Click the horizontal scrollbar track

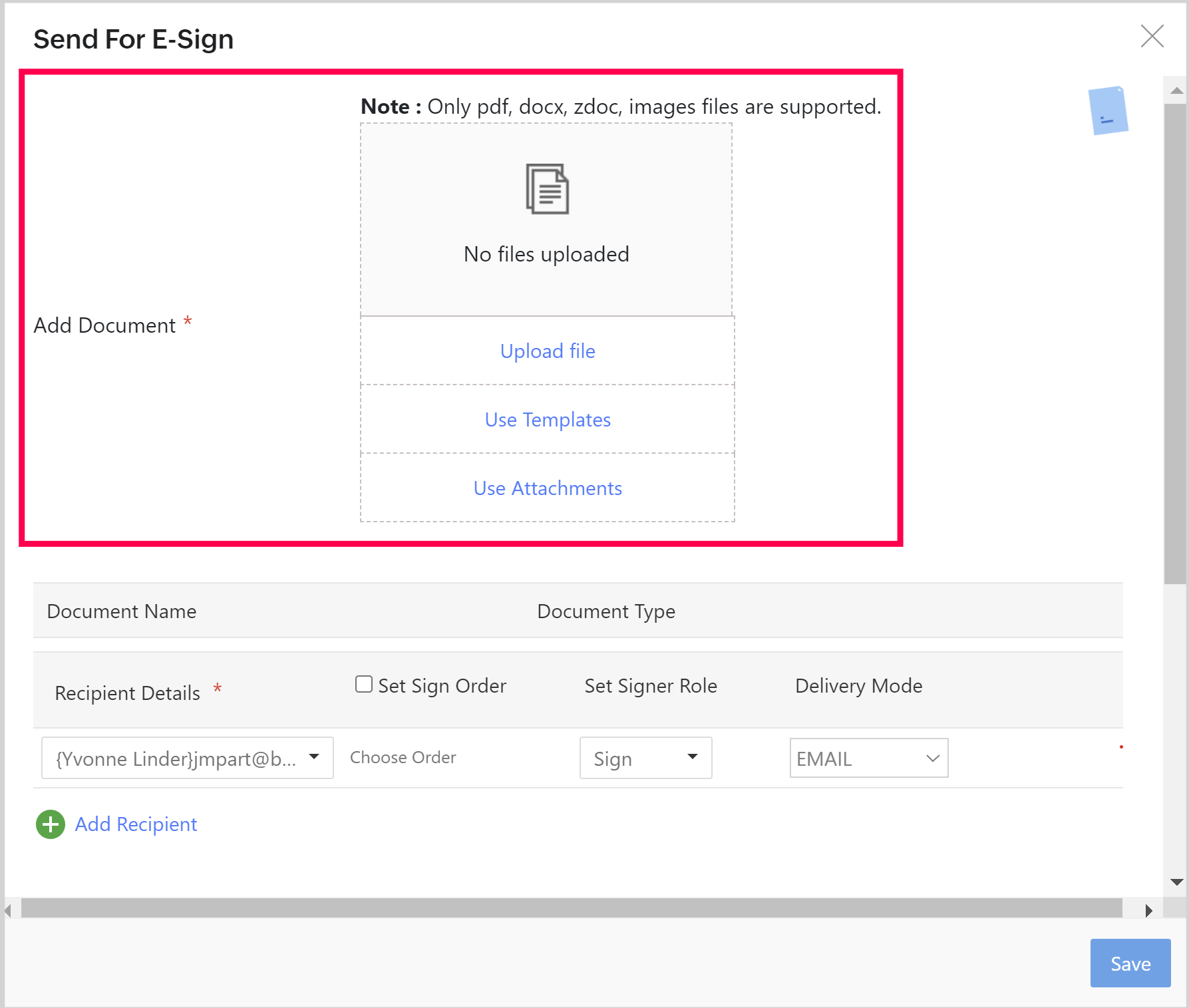(571, 908)
